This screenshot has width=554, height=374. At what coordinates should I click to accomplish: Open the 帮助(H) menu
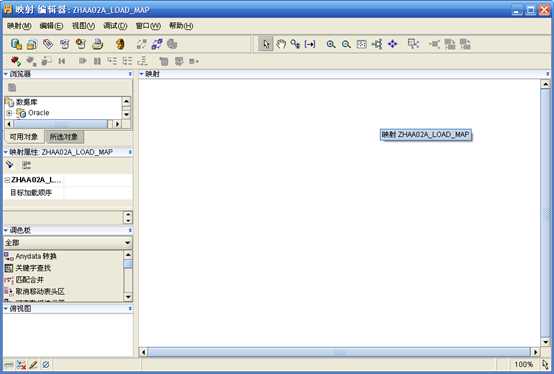tap(181, 26)
